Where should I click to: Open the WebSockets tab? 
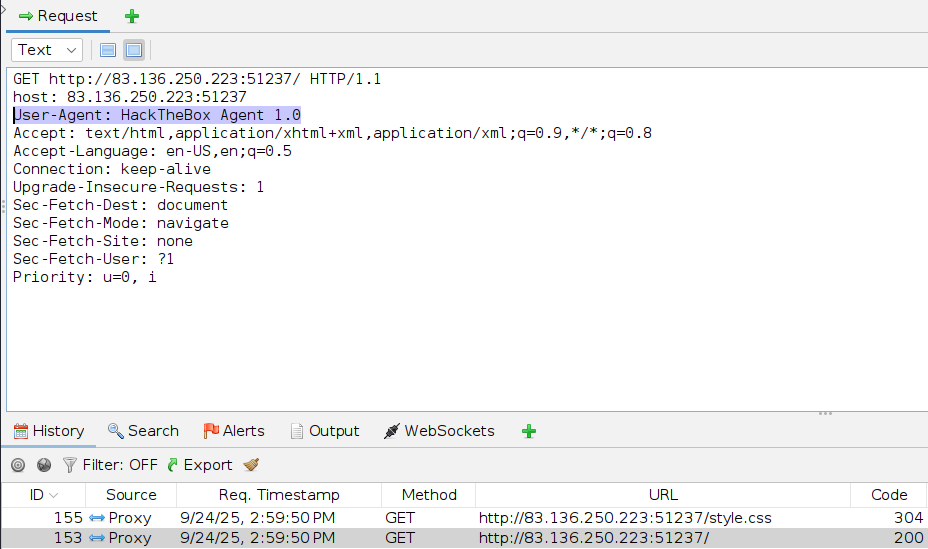[439, 431]
